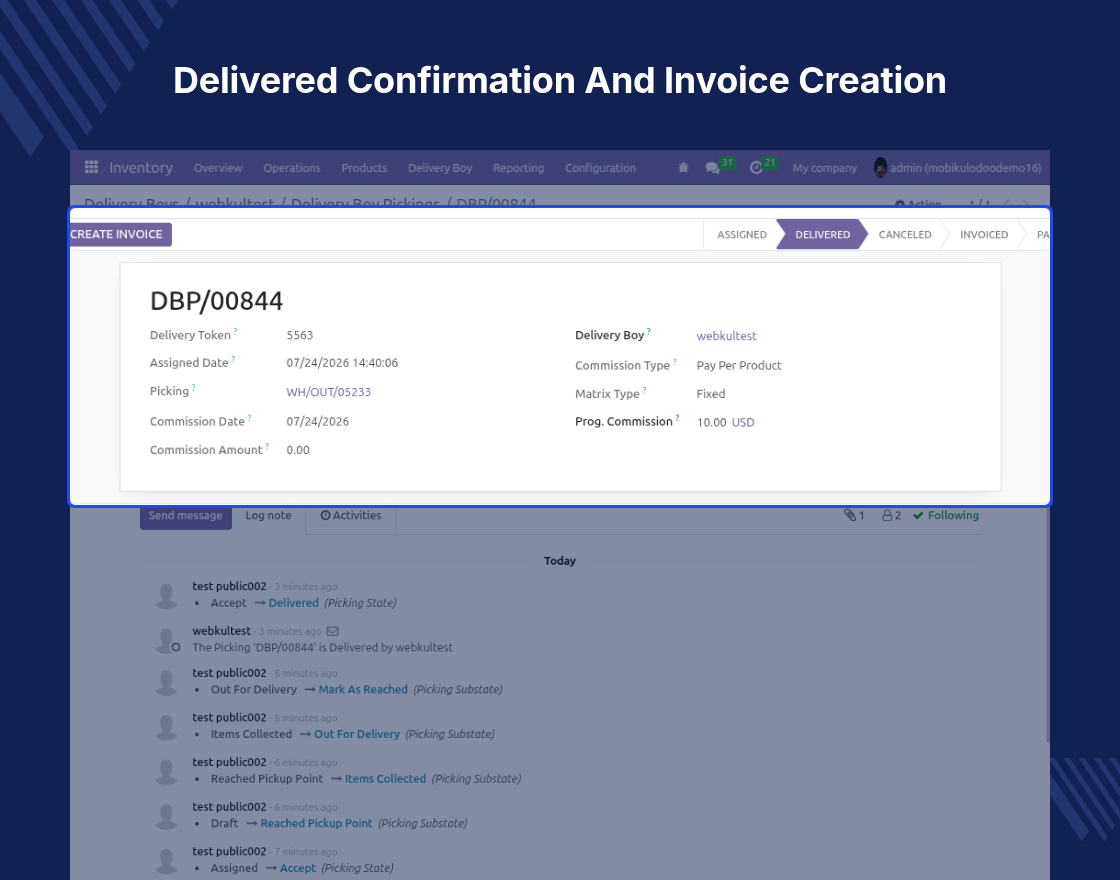Click the commission amount 0.00
This screenshot has width=1120, height=880.
[298, 450]
